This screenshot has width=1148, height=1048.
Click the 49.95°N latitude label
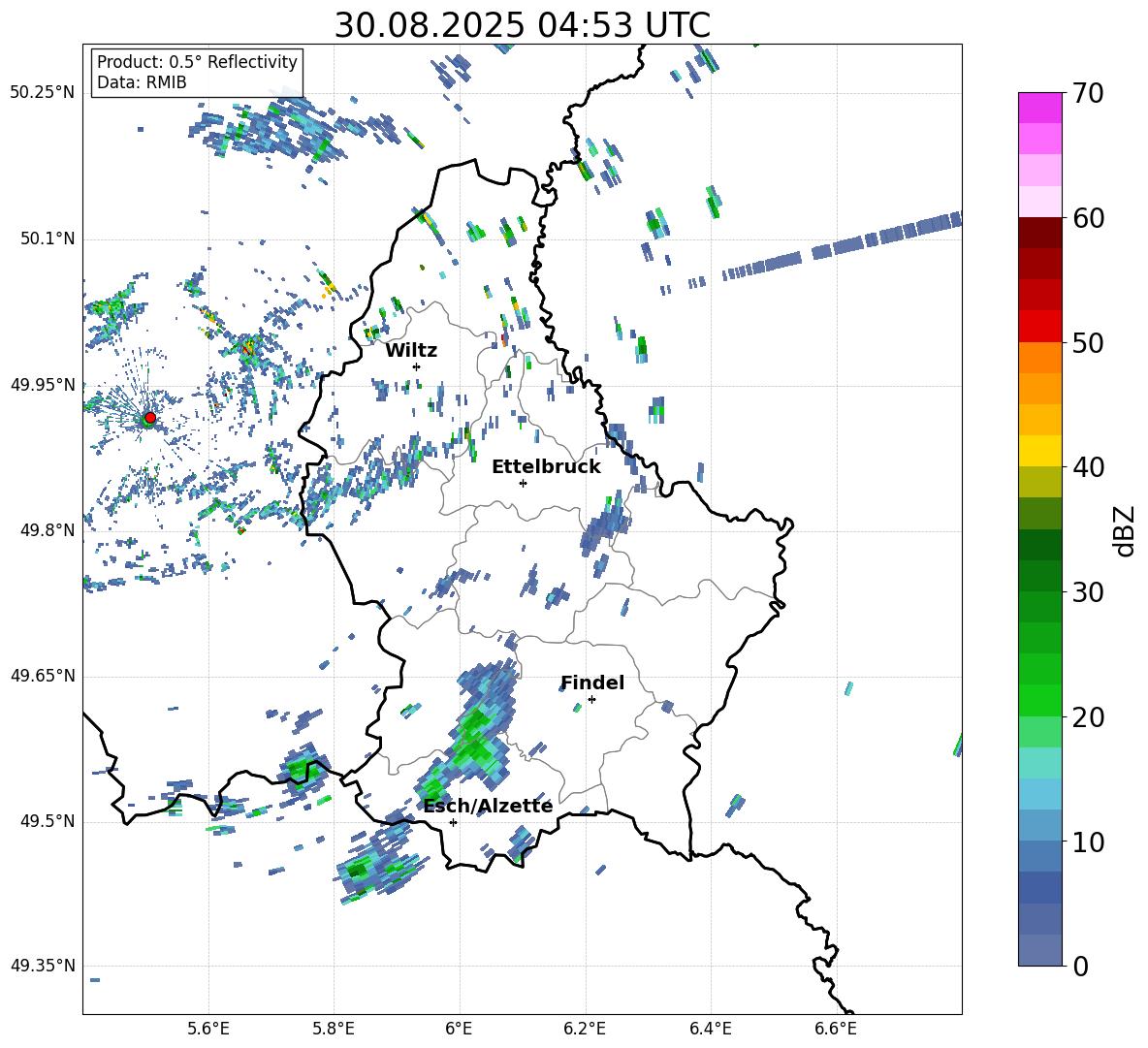(43, 384)
